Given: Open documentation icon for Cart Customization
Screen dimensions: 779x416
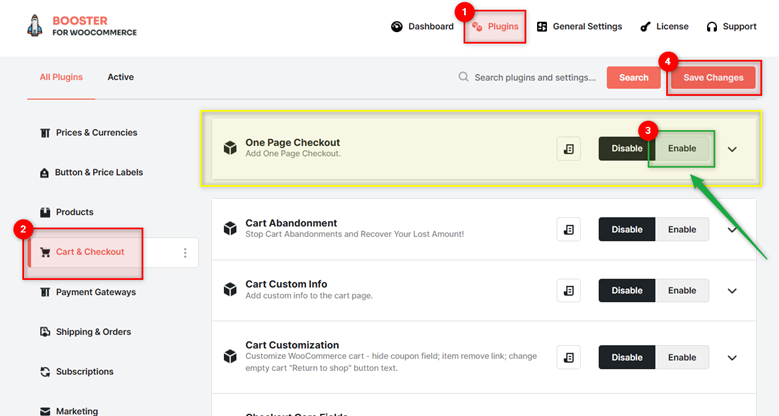Looking at the screenshot, I should click(x=569, y=357).
